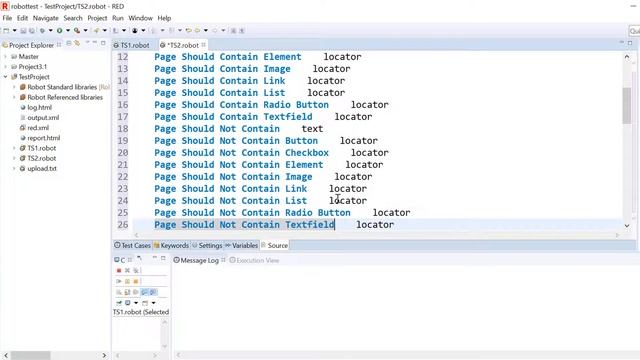
Task: Toggle Scroll Lock in console
Action: (127, 292)
